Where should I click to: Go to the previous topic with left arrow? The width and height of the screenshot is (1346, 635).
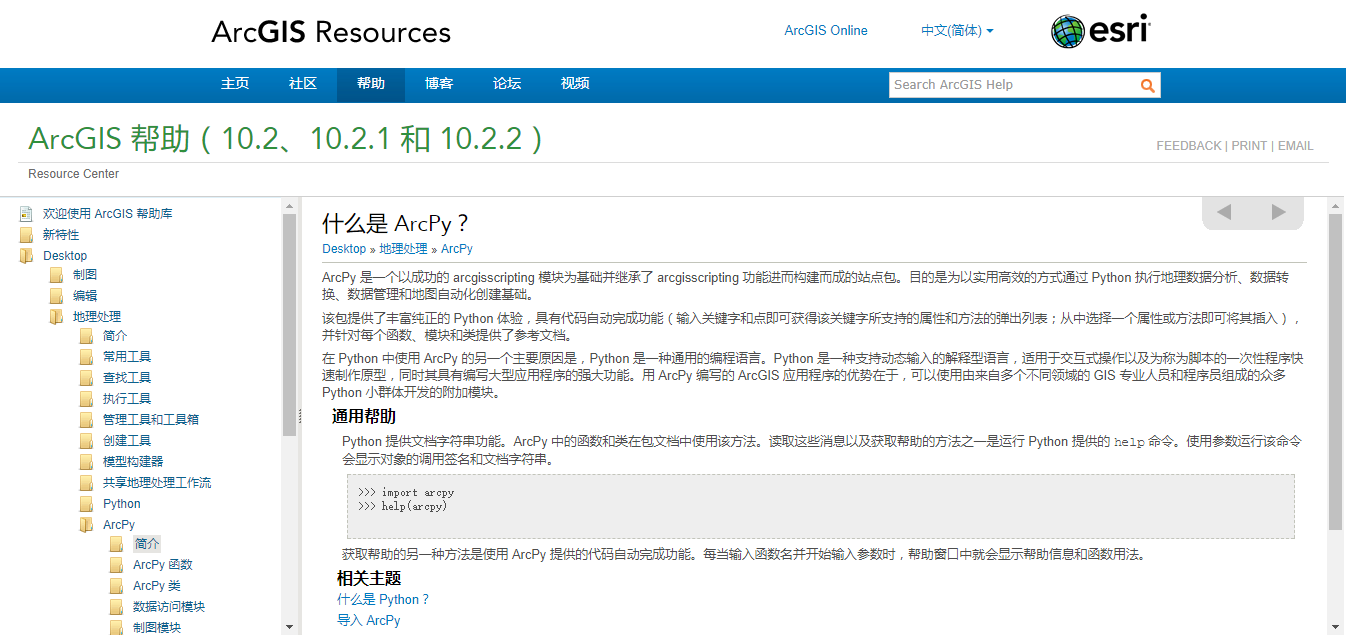pyautogui.click(x=1223, y=212)
